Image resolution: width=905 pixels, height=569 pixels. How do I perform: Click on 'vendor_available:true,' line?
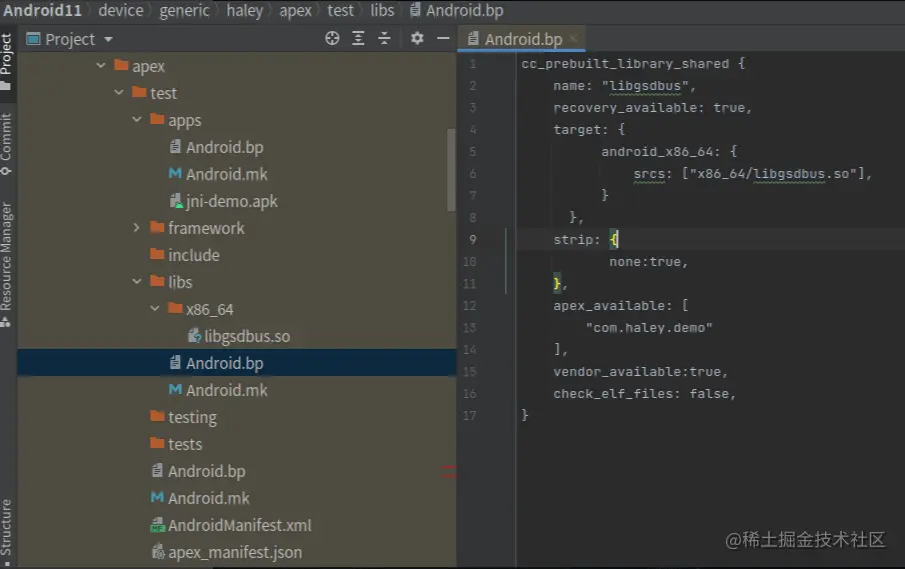(x=641, y=372)
